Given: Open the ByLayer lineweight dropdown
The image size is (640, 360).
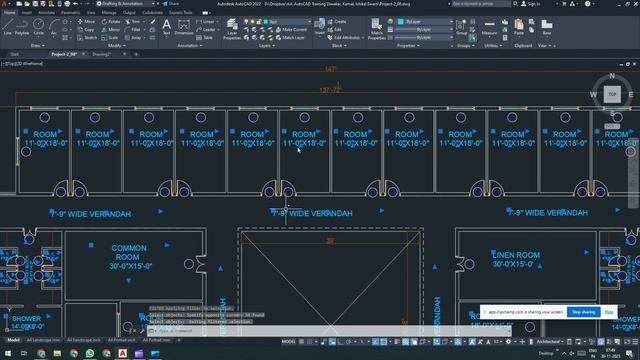Looking at the screenshot, I should [x=424, y=29].
